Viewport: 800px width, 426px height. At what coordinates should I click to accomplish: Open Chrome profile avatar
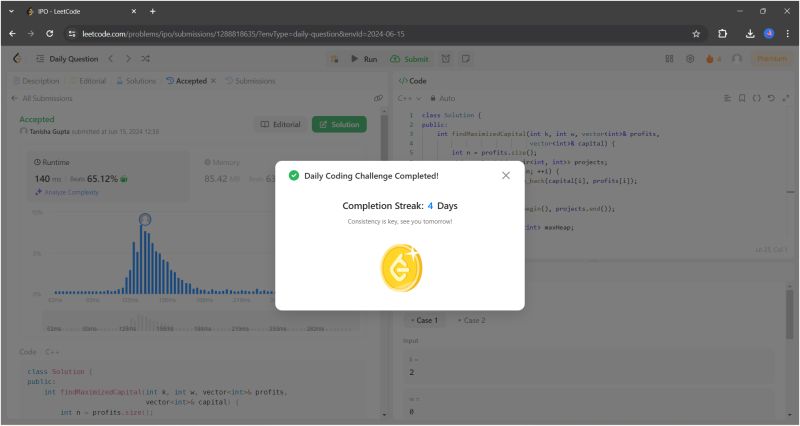[769, 34]
